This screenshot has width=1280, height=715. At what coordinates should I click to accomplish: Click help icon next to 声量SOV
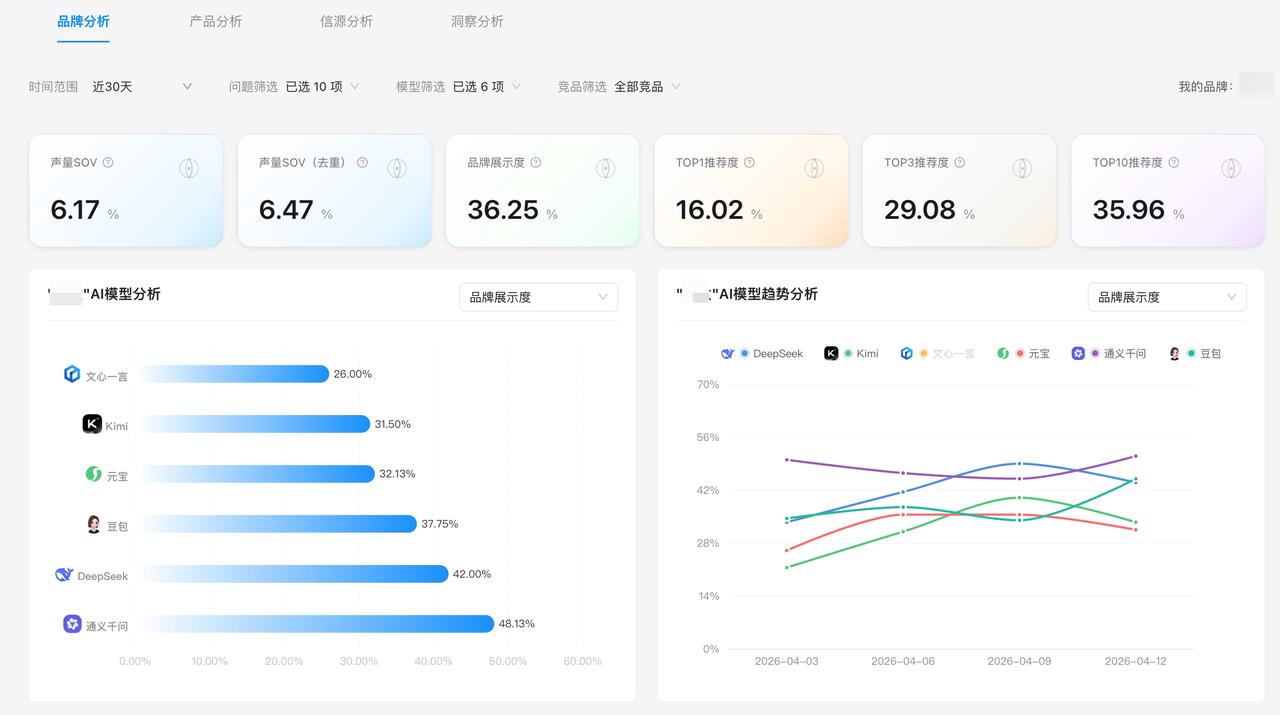pyautogui.click(x=108, y=162)
